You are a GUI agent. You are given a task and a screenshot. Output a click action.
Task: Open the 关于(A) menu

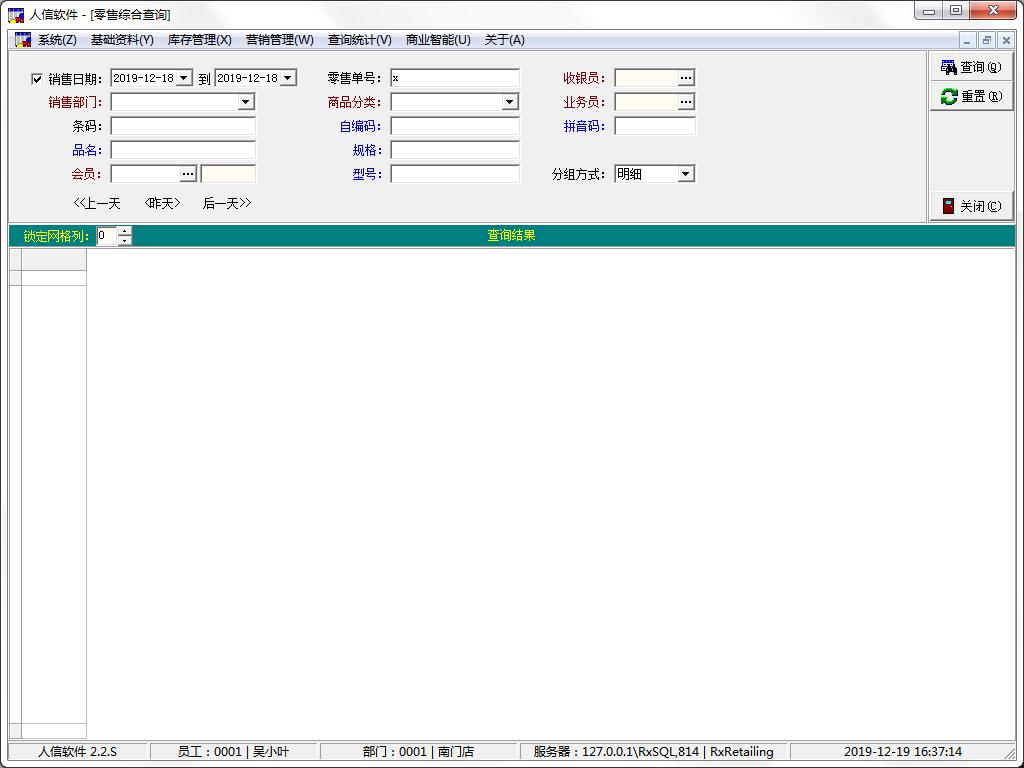(504, 40)
